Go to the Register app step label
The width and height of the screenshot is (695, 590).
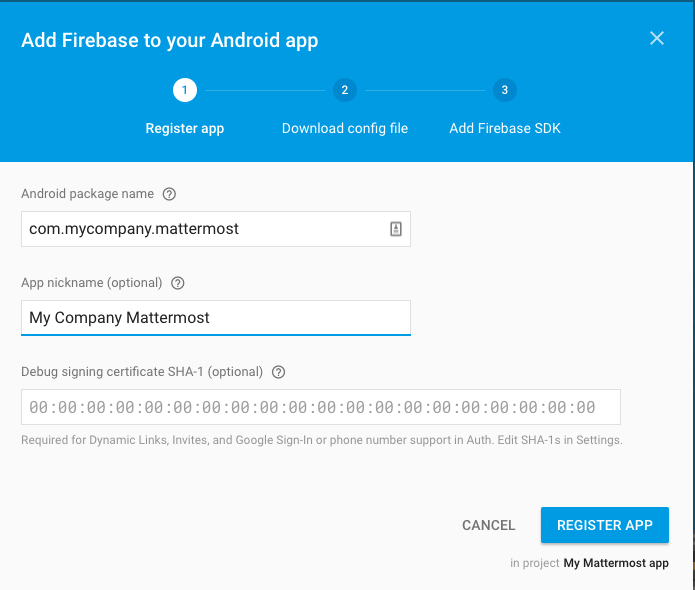pos(185,128)
